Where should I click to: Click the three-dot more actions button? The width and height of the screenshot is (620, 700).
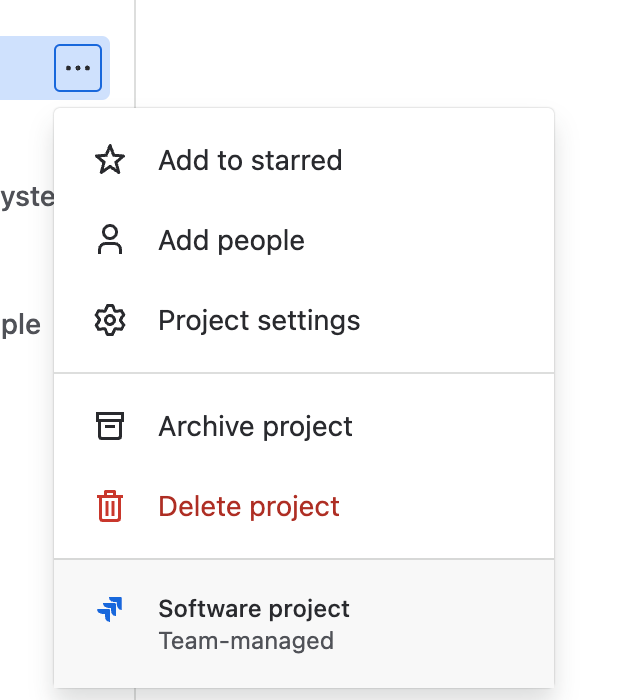(x=78, y=68)
